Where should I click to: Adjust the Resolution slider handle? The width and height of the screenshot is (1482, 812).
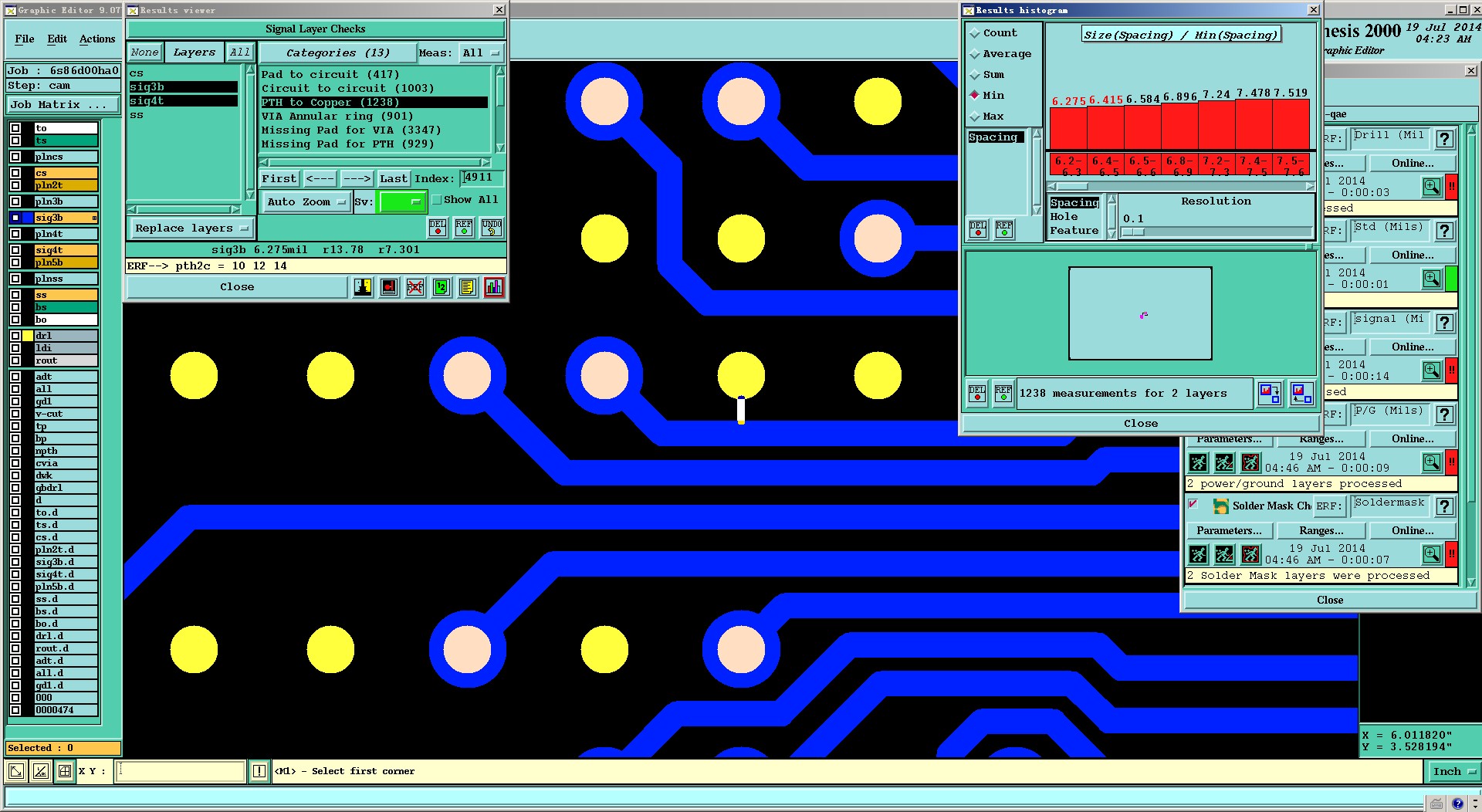[x=1133, y=232]
